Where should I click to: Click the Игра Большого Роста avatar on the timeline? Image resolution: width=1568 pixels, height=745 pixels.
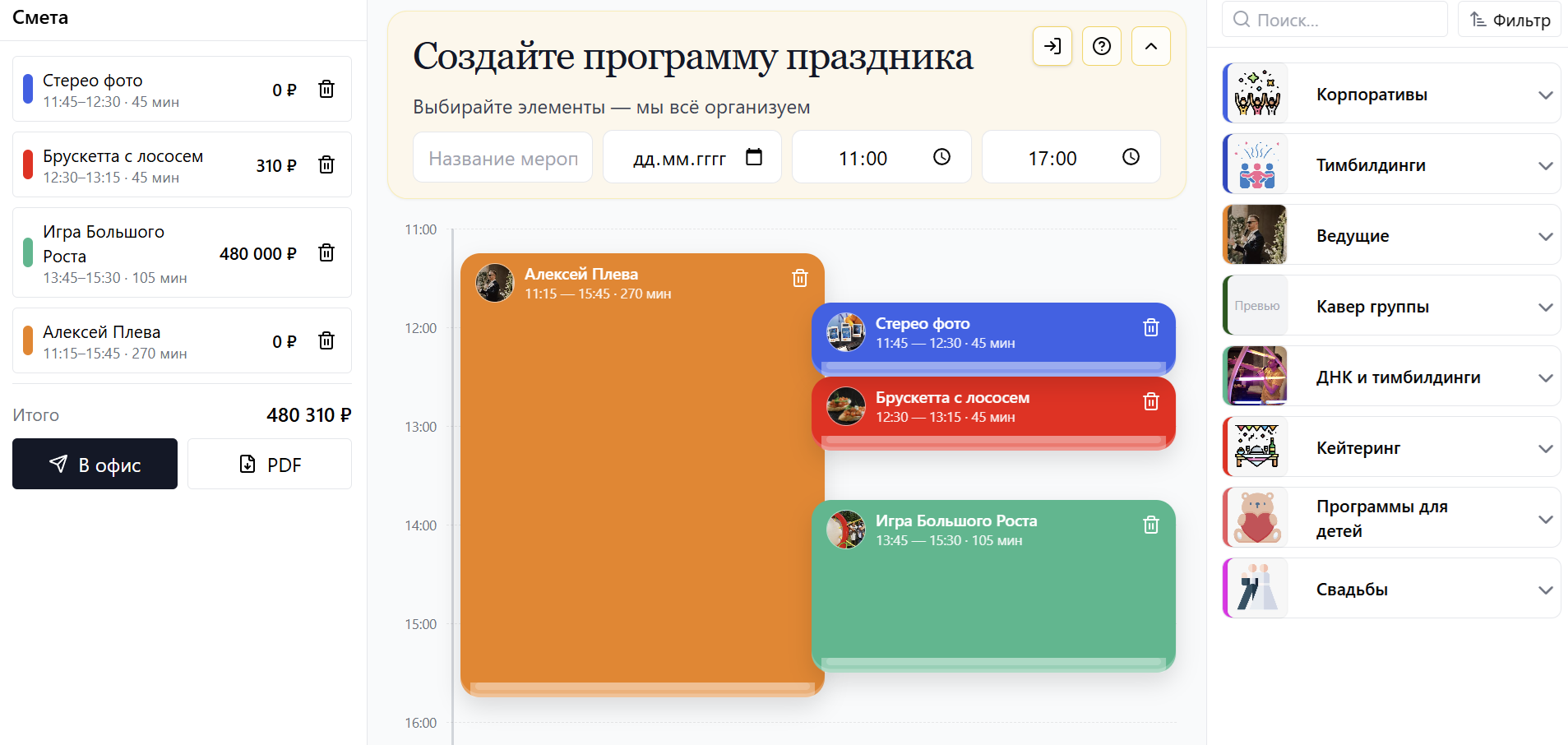pos(846,530)
